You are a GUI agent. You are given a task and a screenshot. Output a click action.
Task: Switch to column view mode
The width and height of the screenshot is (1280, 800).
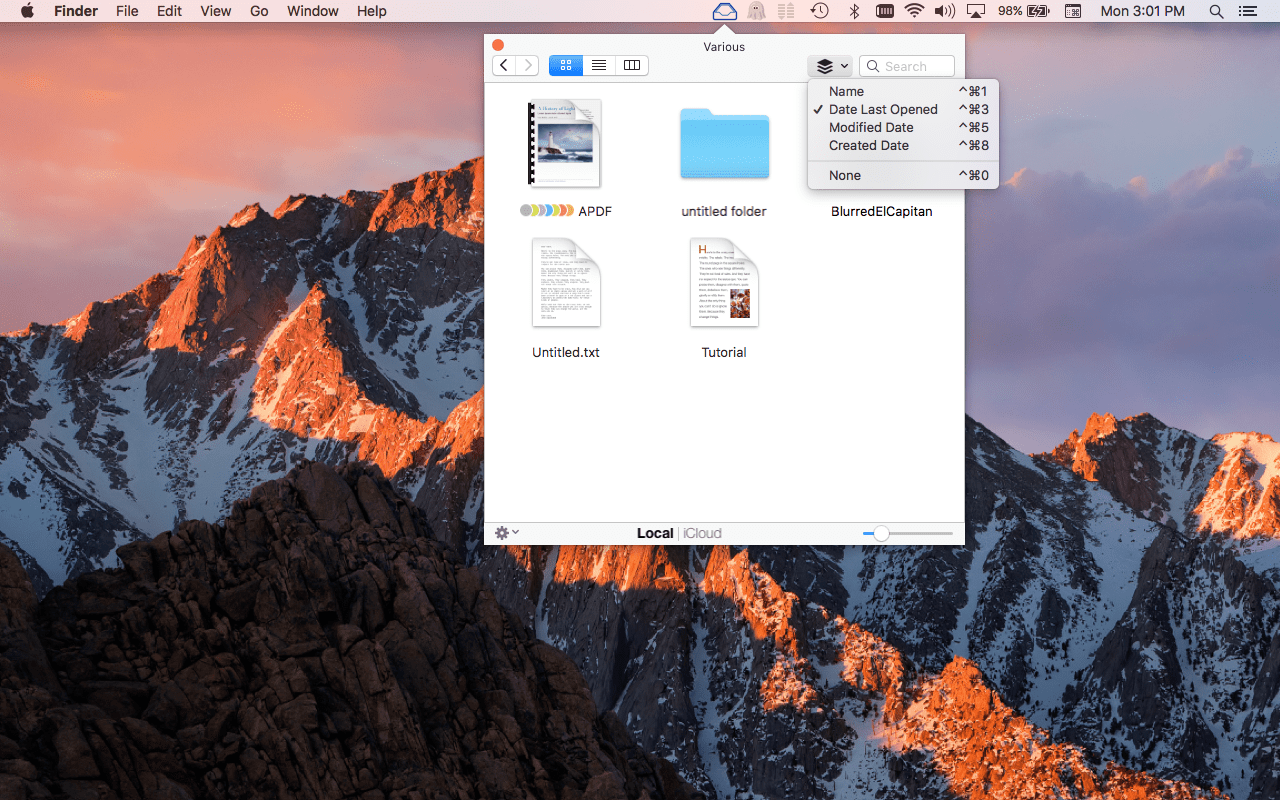pos(631,65)
